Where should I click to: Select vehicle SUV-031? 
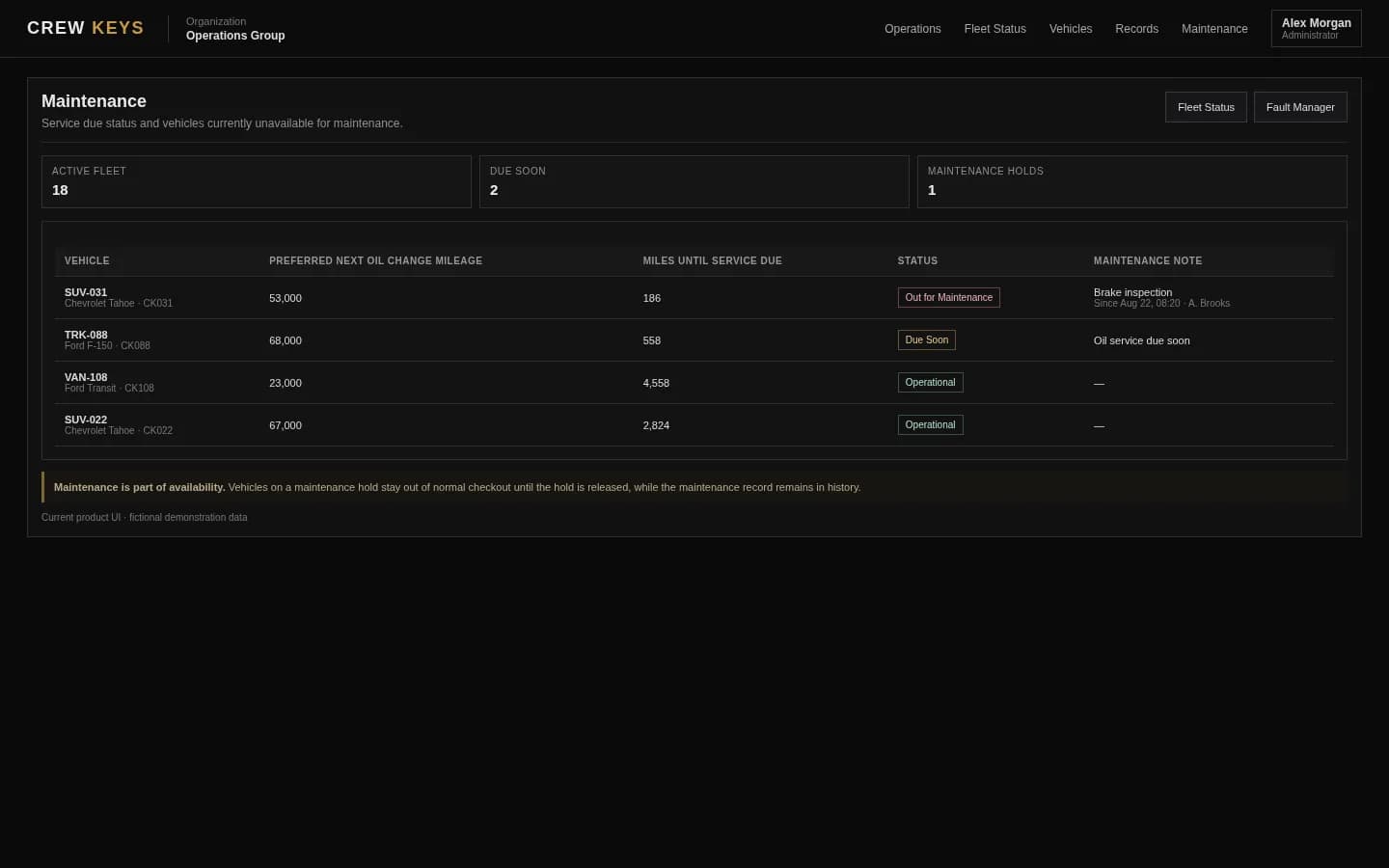pyautogui.click(x=86, y=292)
